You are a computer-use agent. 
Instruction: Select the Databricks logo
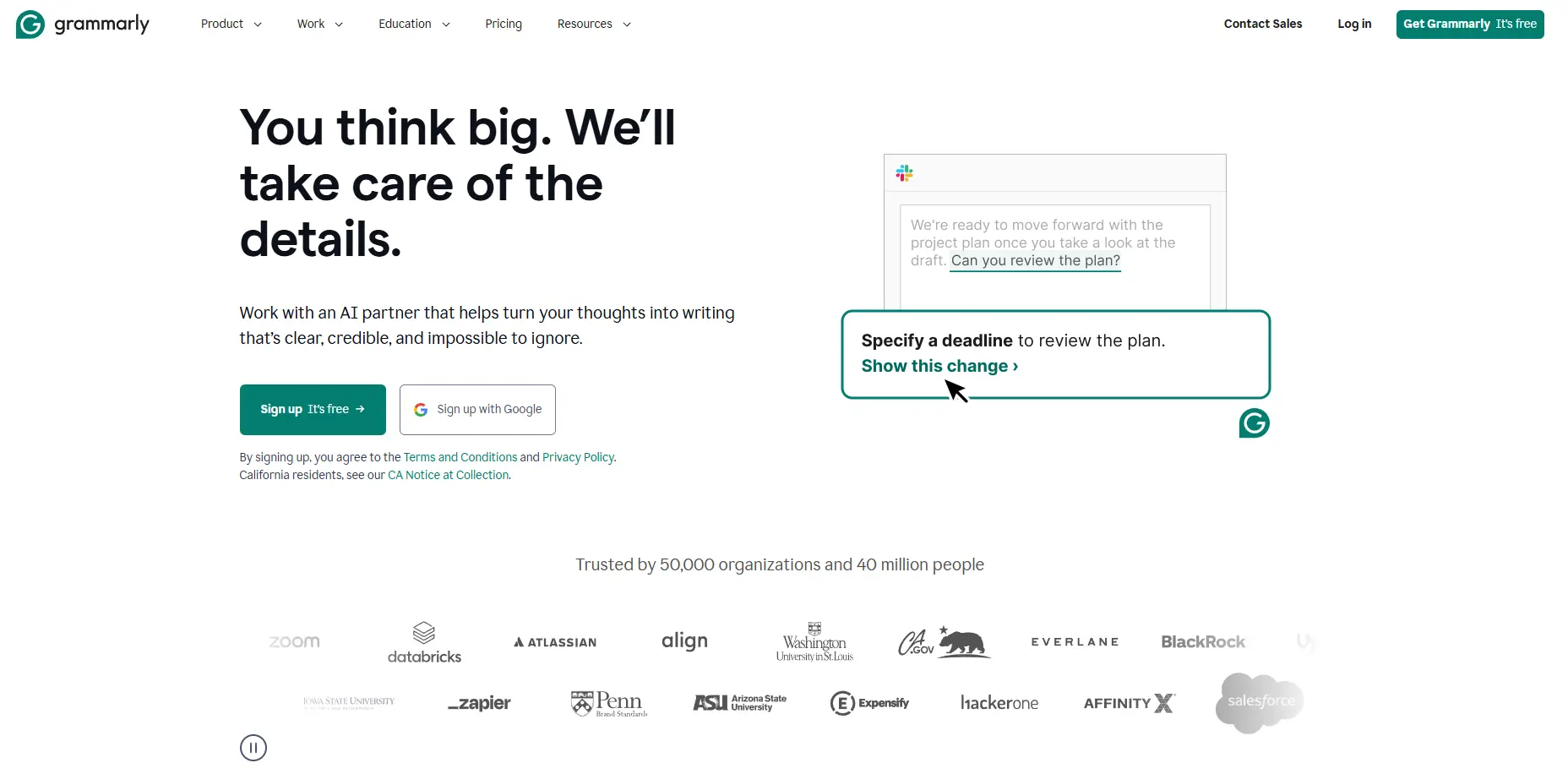[424, 641]
